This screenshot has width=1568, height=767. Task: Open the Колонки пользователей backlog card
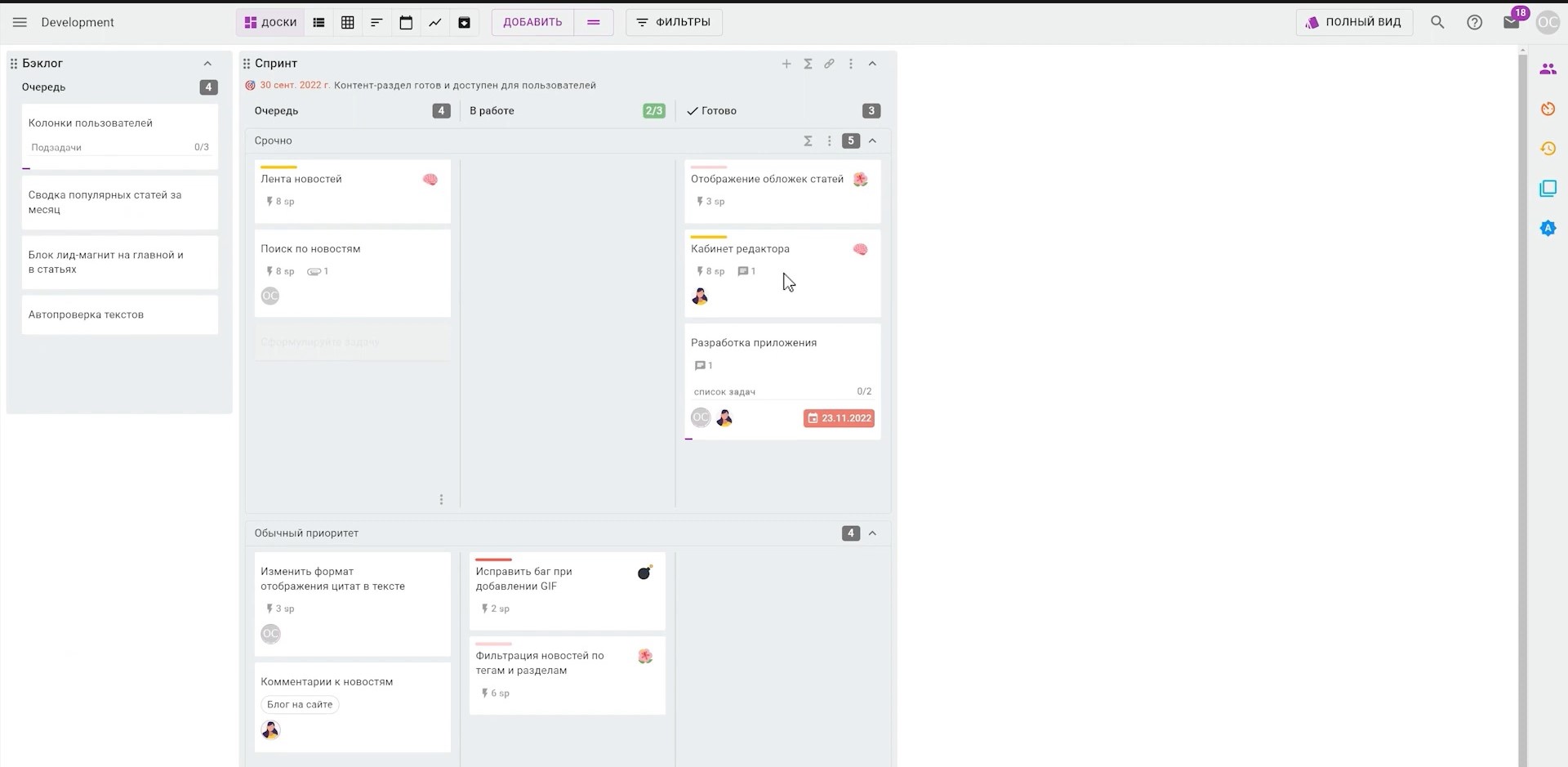[120, 136]
